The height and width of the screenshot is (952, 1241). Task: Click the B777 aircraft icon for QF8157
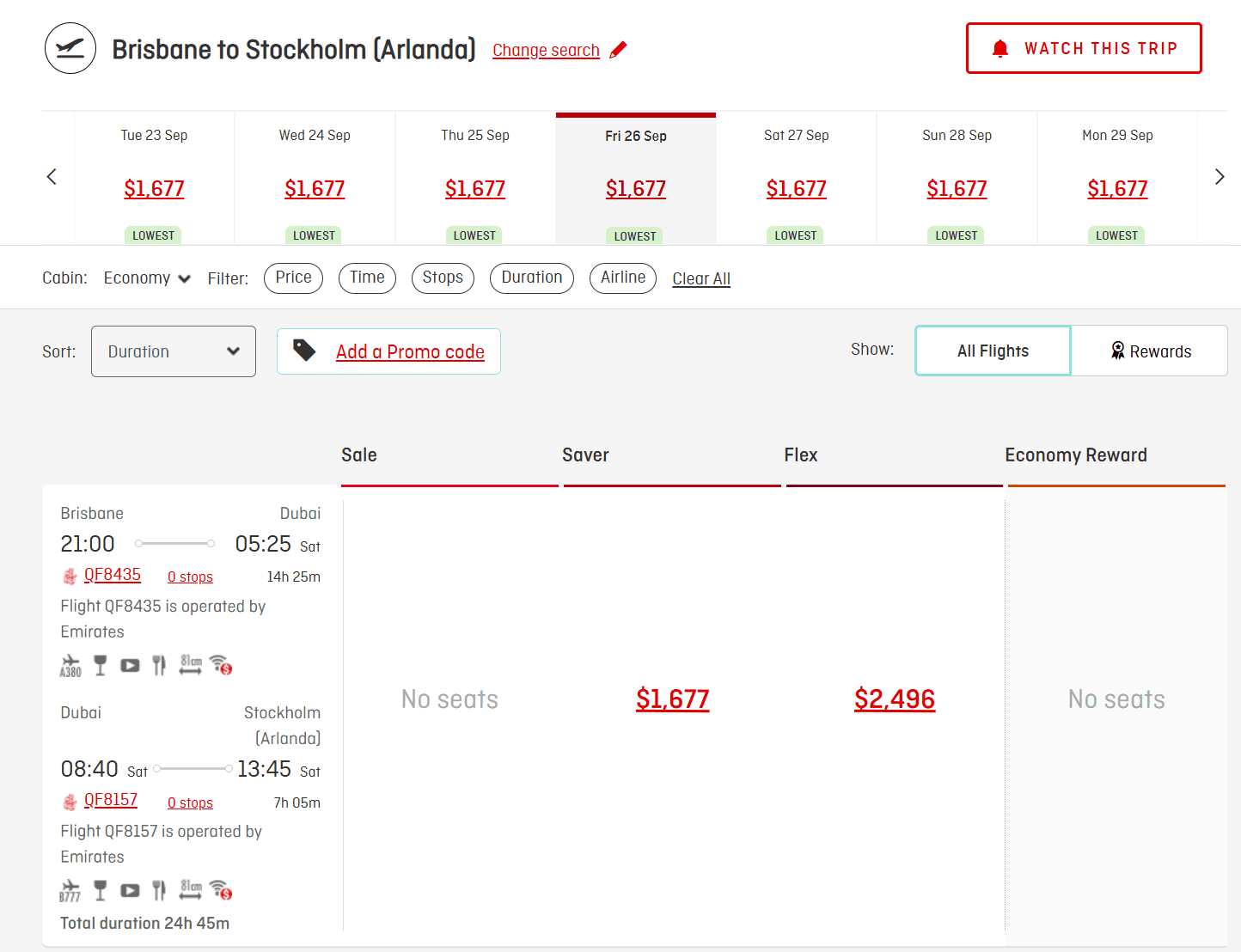coord(70,889)
